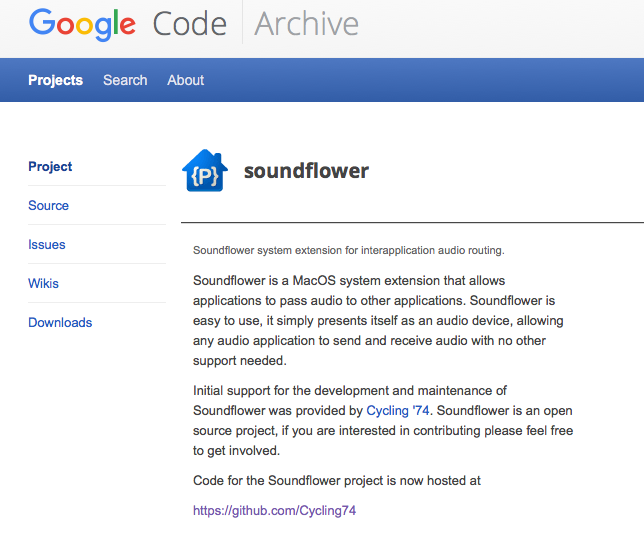644x549 pixels.
Task: Click the Archive word in header
Action: click(x=306, y=24)
